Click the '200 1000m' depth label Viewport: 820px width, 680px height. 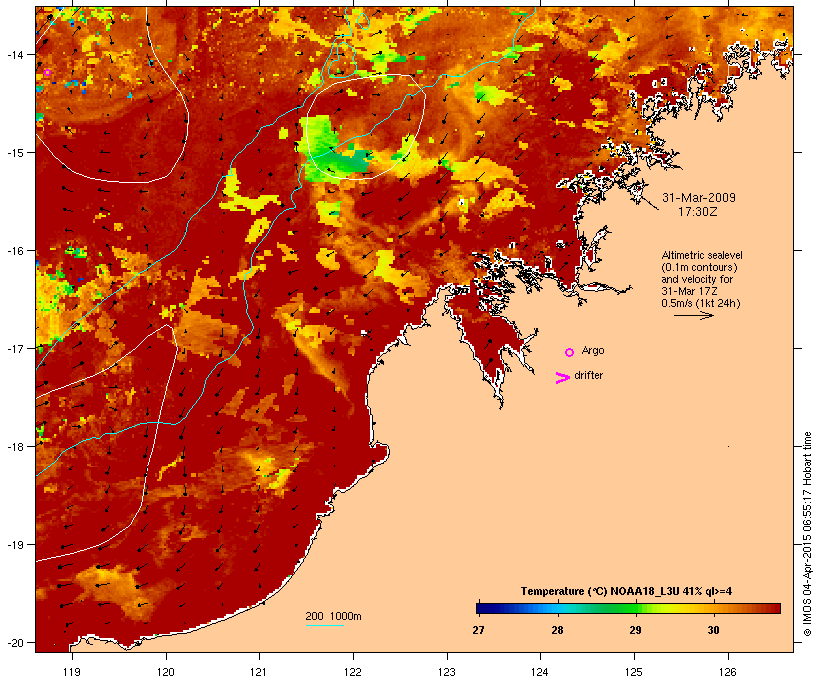point(333,616)
